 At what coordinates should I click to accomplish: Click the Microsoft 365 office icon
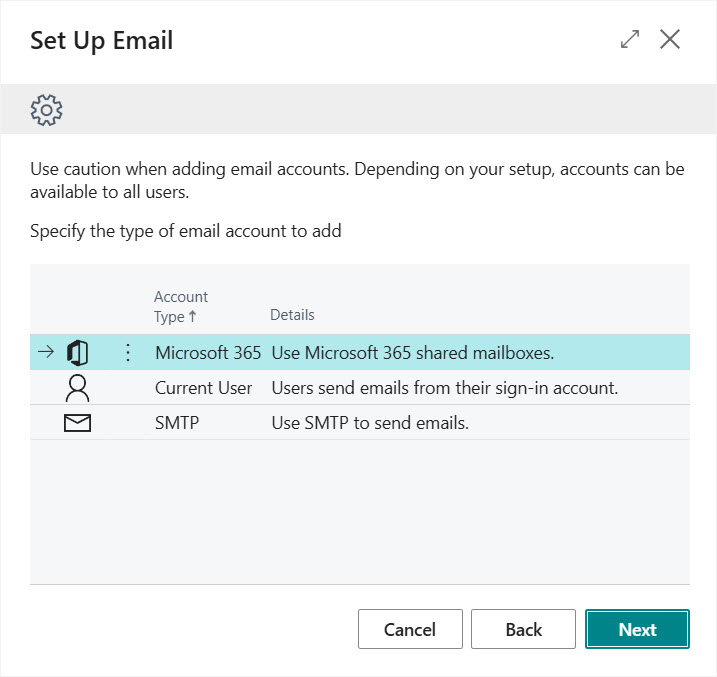click(77, 353)
